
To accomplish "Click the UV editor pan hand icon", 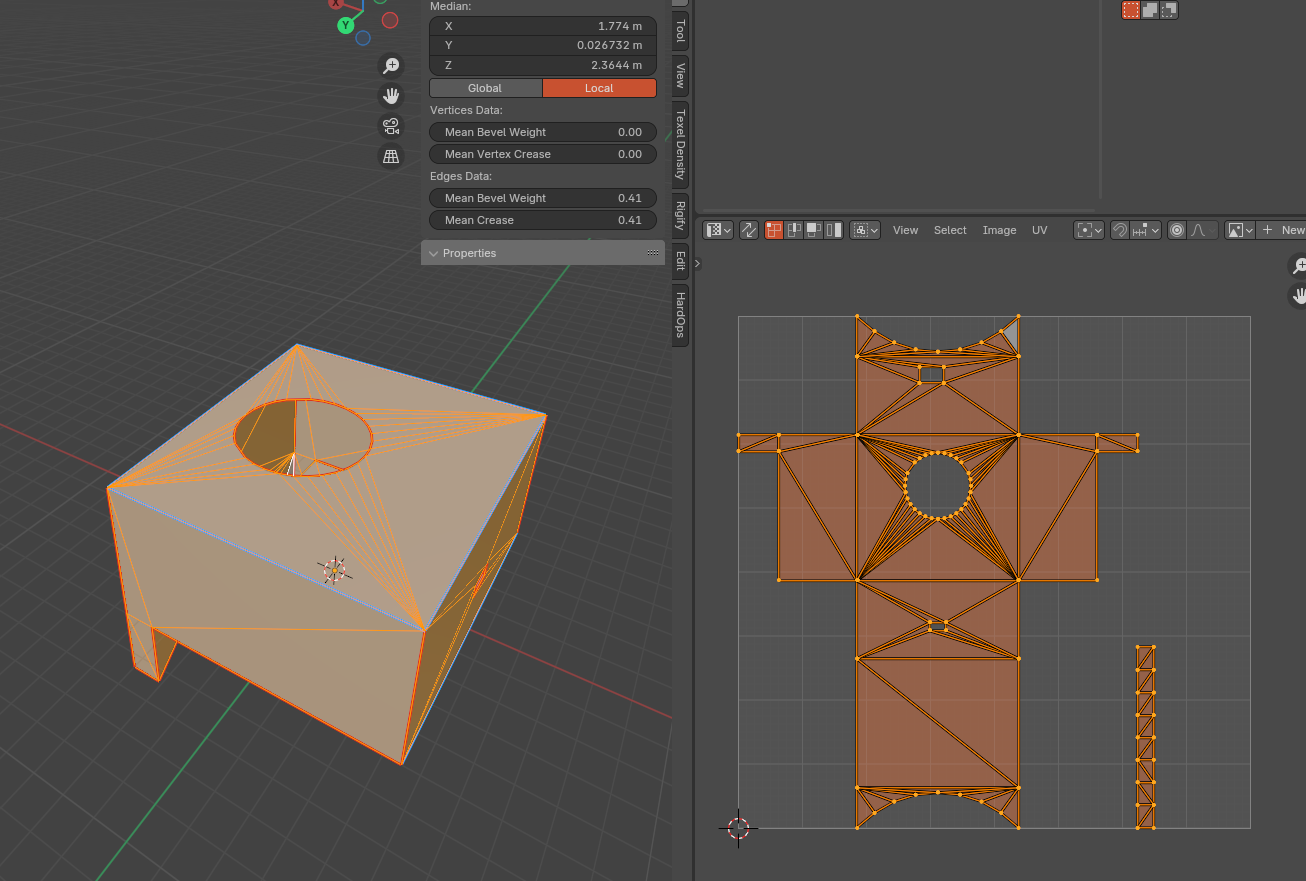I will click(1297, 295).
